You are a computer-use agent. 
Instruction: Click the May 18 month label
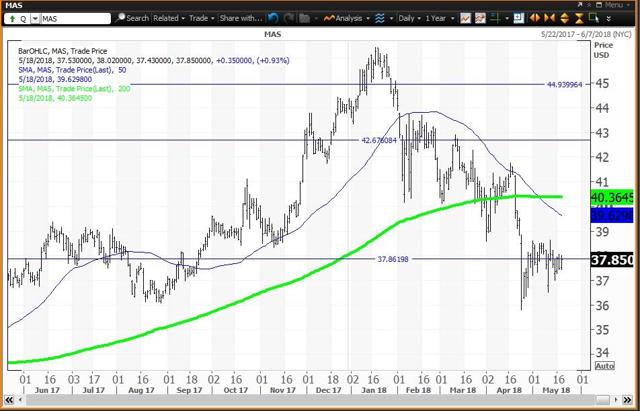pyautogui.click(x=557, y=390)
